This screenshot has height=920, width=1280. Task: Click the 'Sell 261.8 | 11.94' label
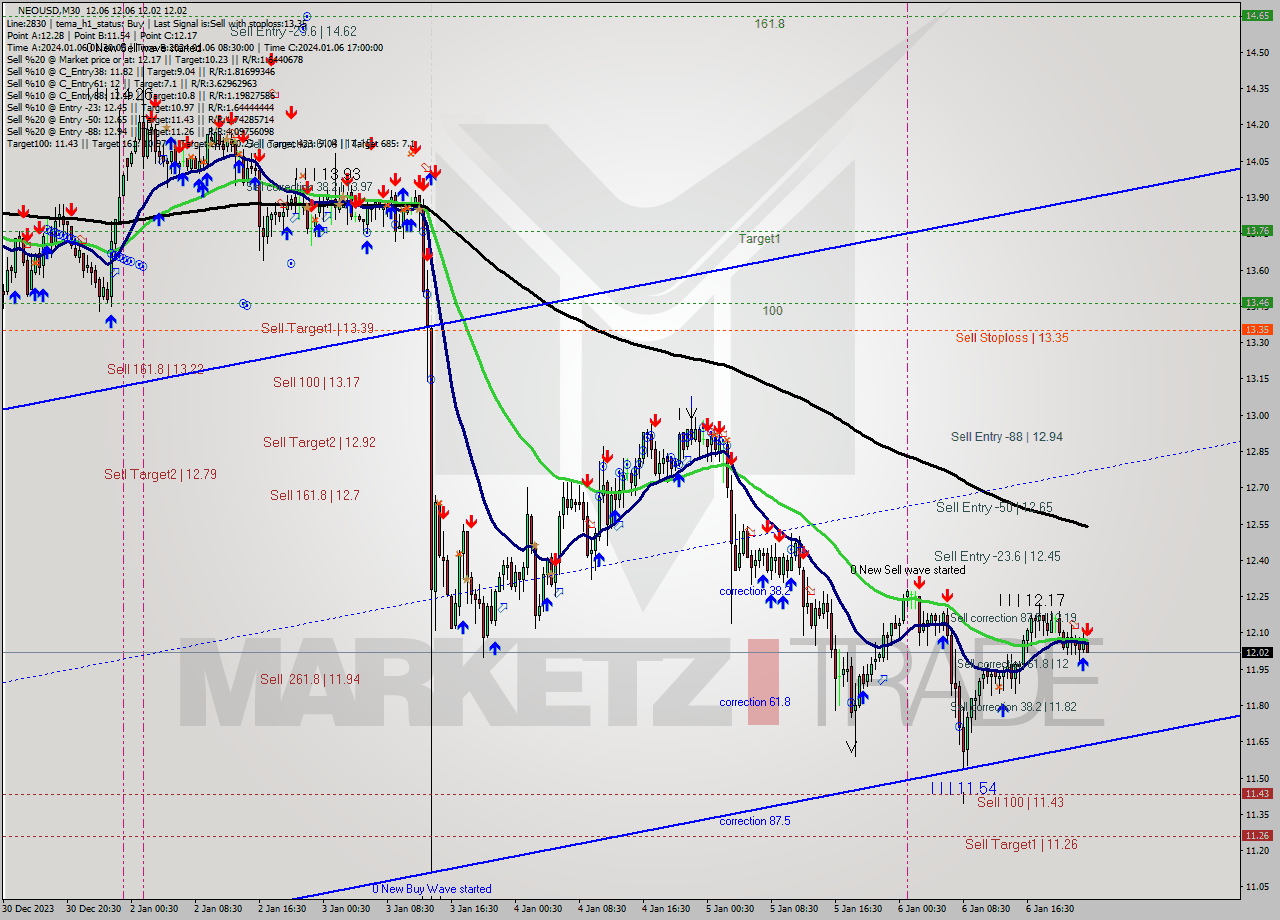tap(309, 679)
